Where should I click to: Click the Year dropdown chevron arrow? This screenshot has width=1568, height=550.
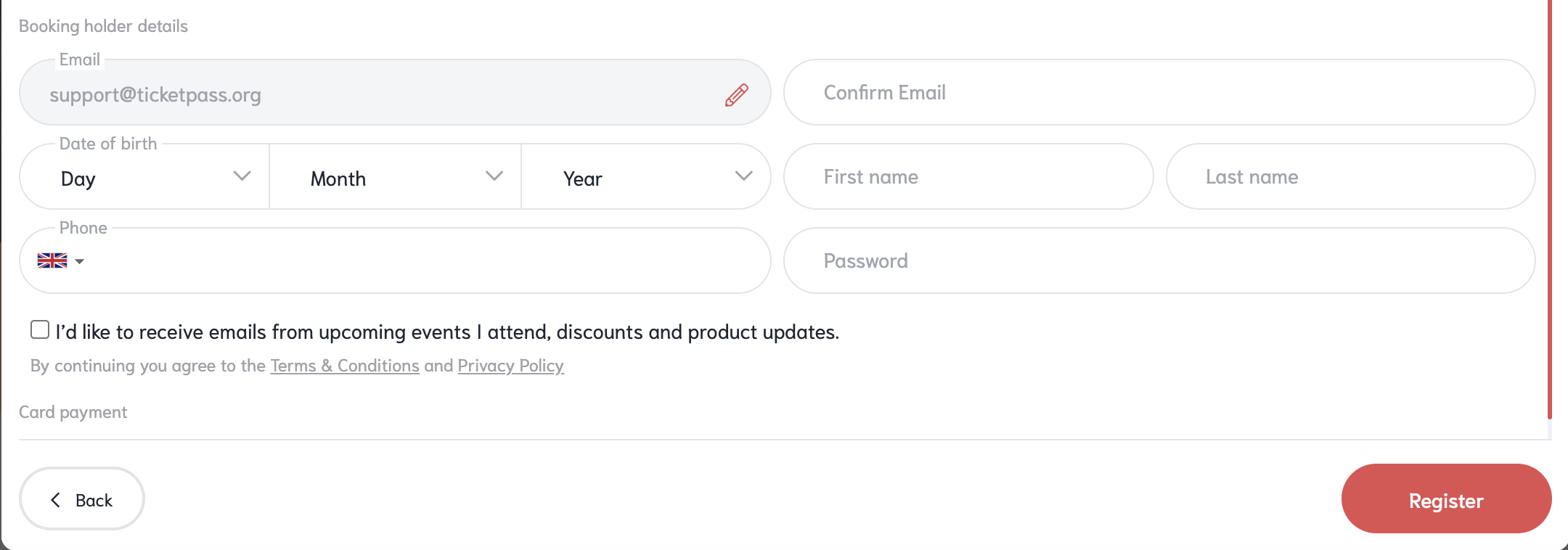(743, 176)
